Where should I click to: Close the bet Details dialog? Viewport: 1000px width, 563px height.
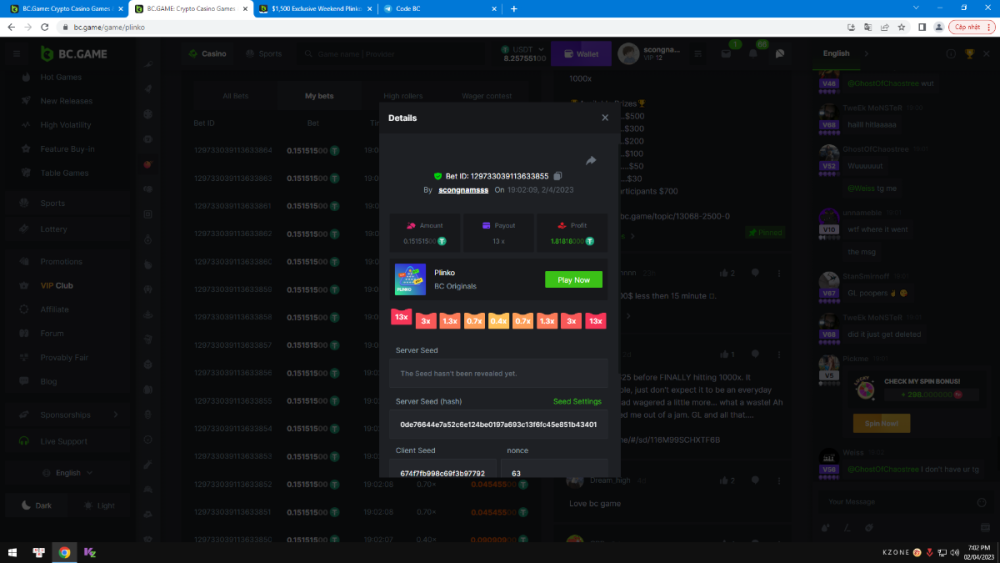[x=604, y=118]
